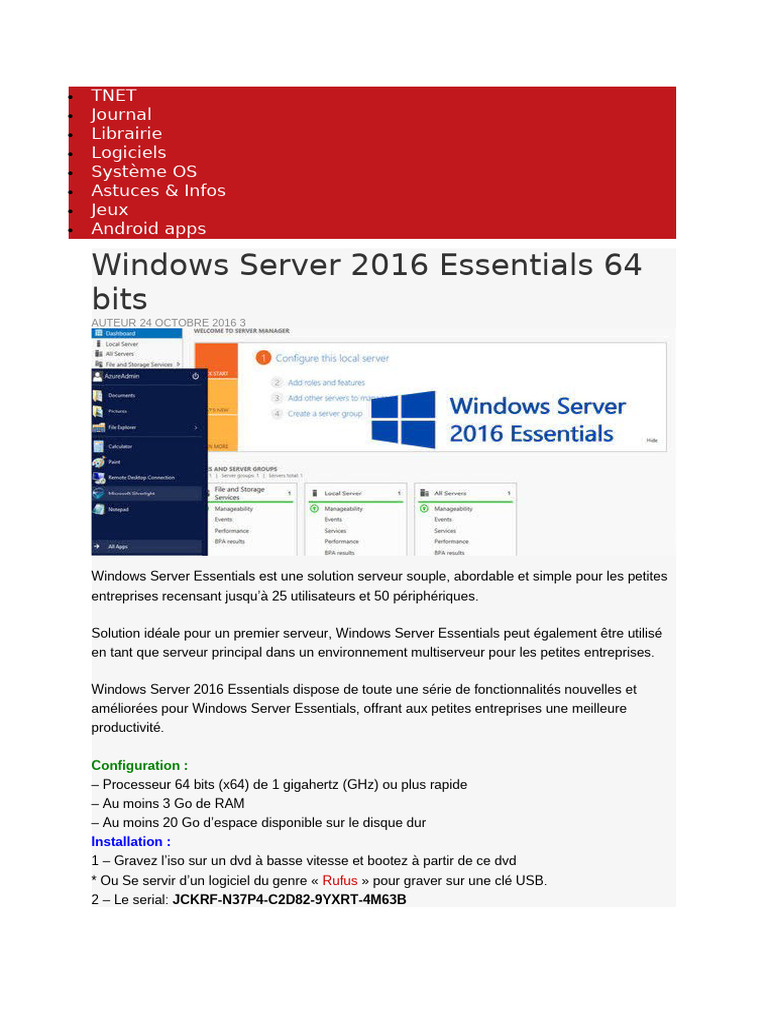Viewport: 768px width, 1024px height.
Task: Select Android apps in the menu
Action: coord(148,228)
